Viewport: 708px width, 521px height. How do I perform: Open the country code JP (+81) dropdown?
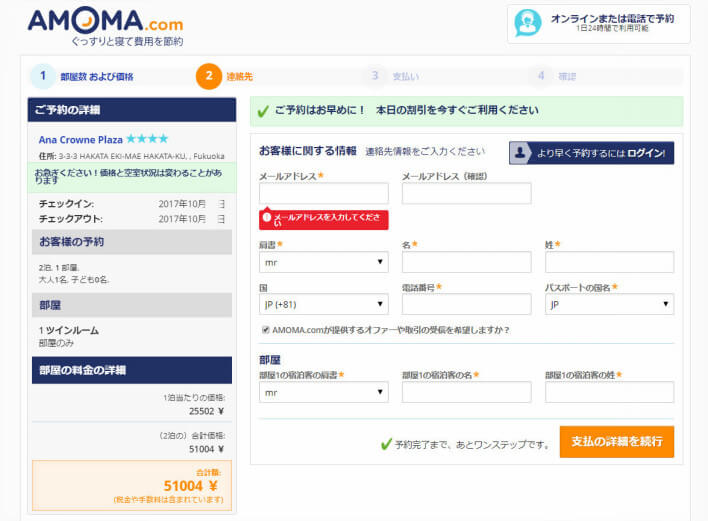point(323,304)
